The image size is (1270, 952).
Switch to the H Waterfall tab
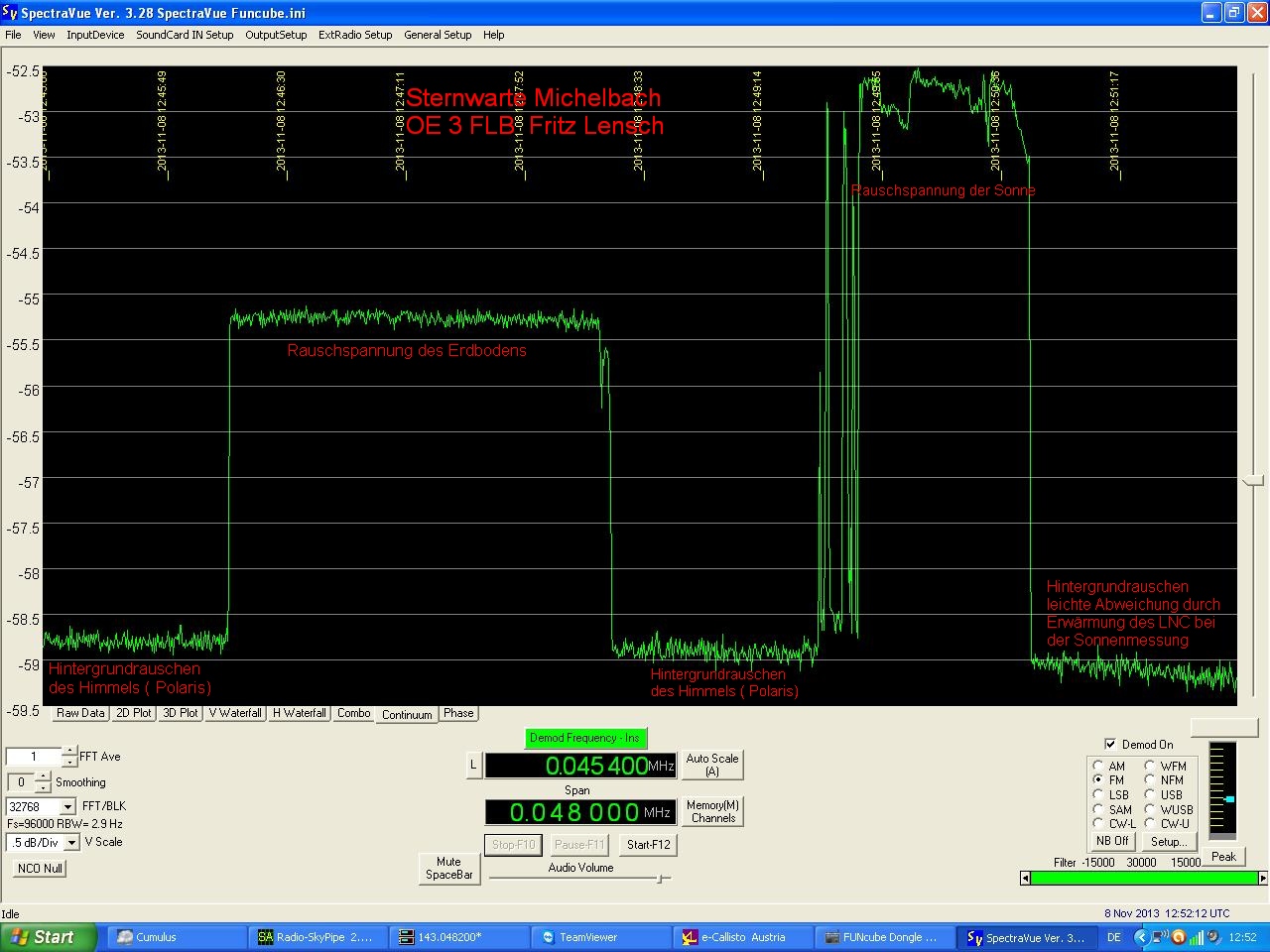tap(300, 713)
